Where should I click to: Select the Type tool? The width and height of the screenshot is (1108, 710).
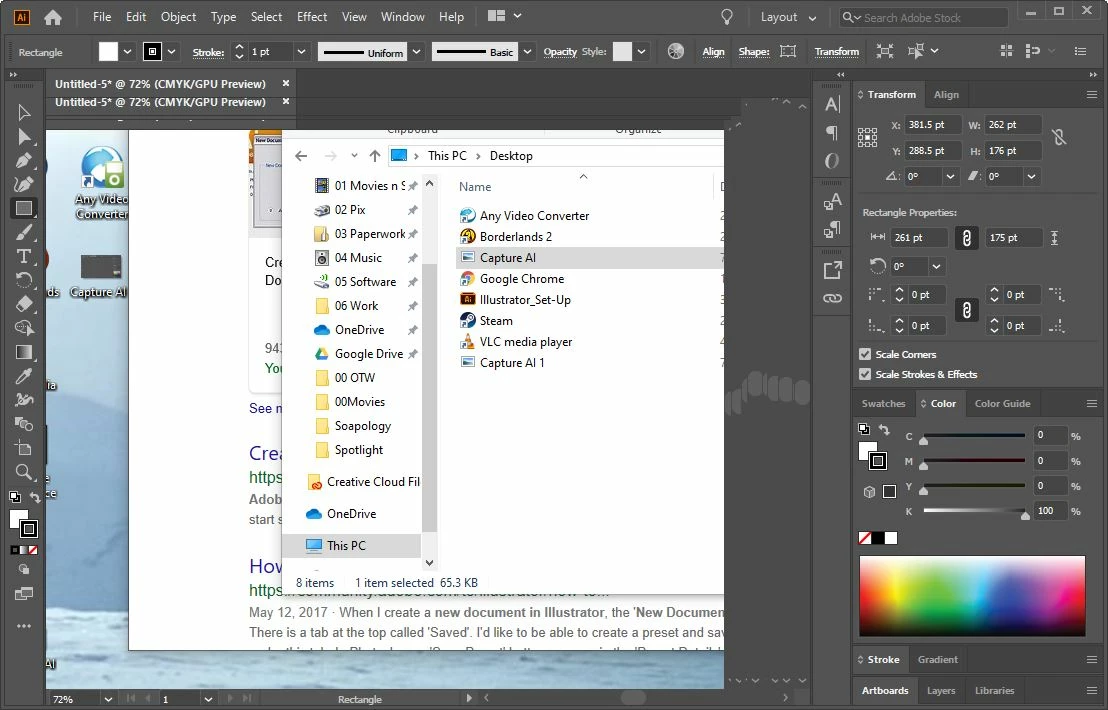click(x=23, y=256)
